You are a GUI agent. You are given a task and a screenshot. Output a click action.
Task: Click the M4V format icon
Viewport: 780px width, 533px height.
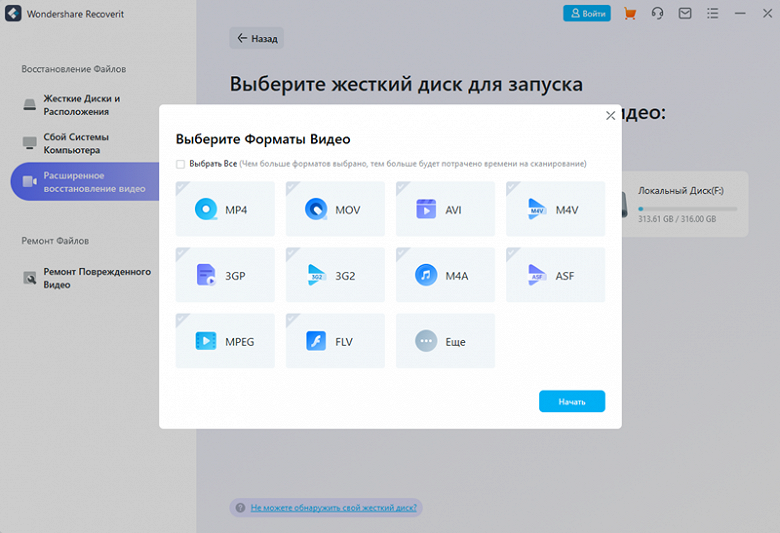(537, 209)
